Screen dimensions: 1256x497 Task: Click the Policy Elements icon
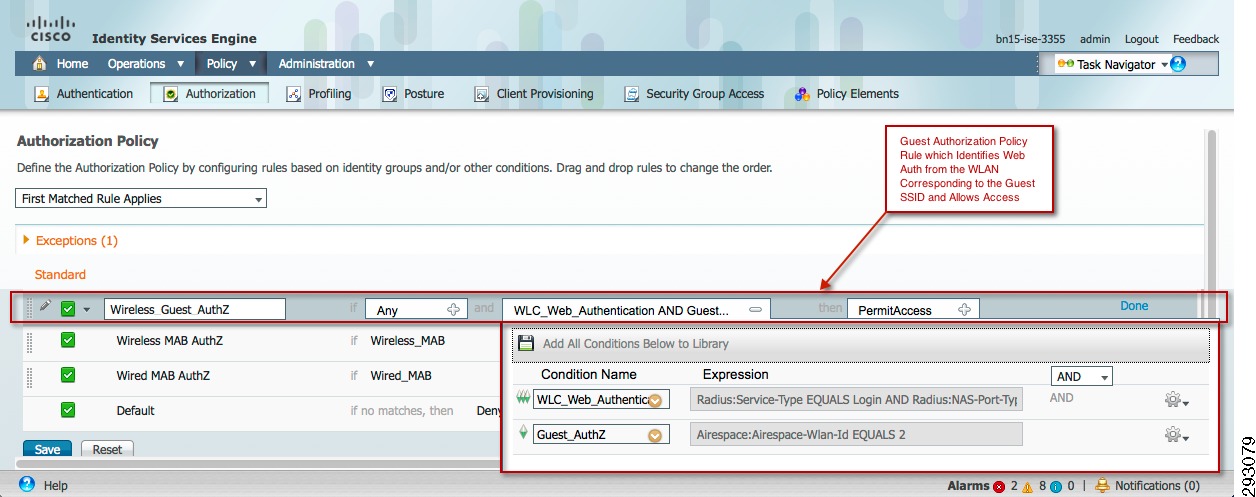(802, 94)
